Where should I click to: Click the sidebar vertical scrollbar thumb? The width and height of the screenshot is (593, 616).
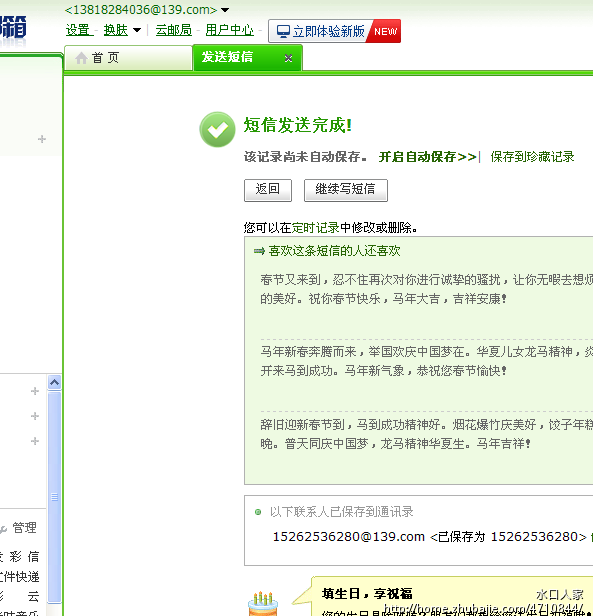tap(55, 497)
